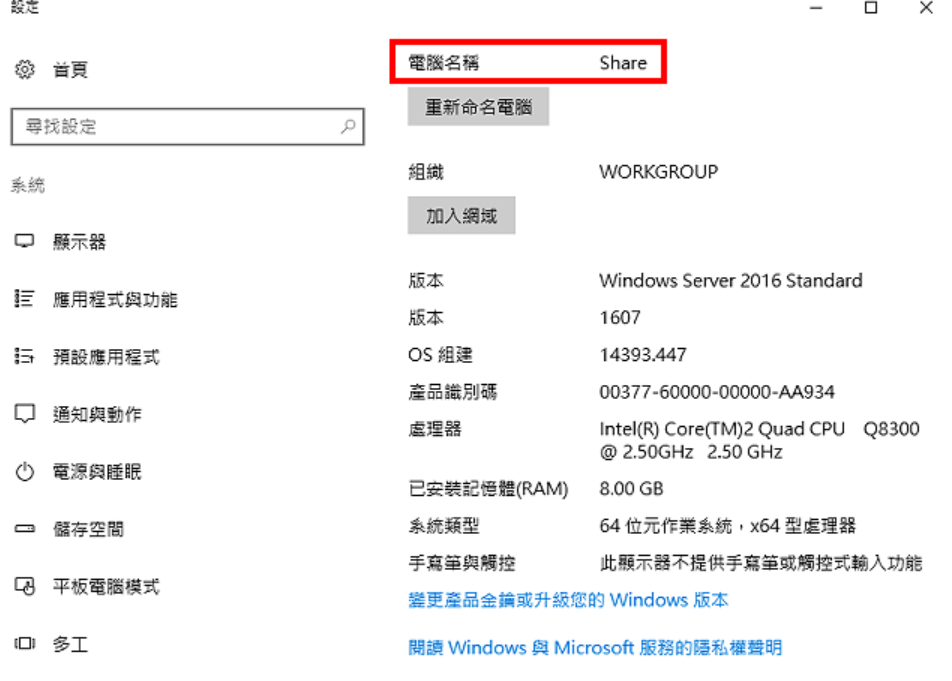Click the OS build value 14393.447

point(643,354)
